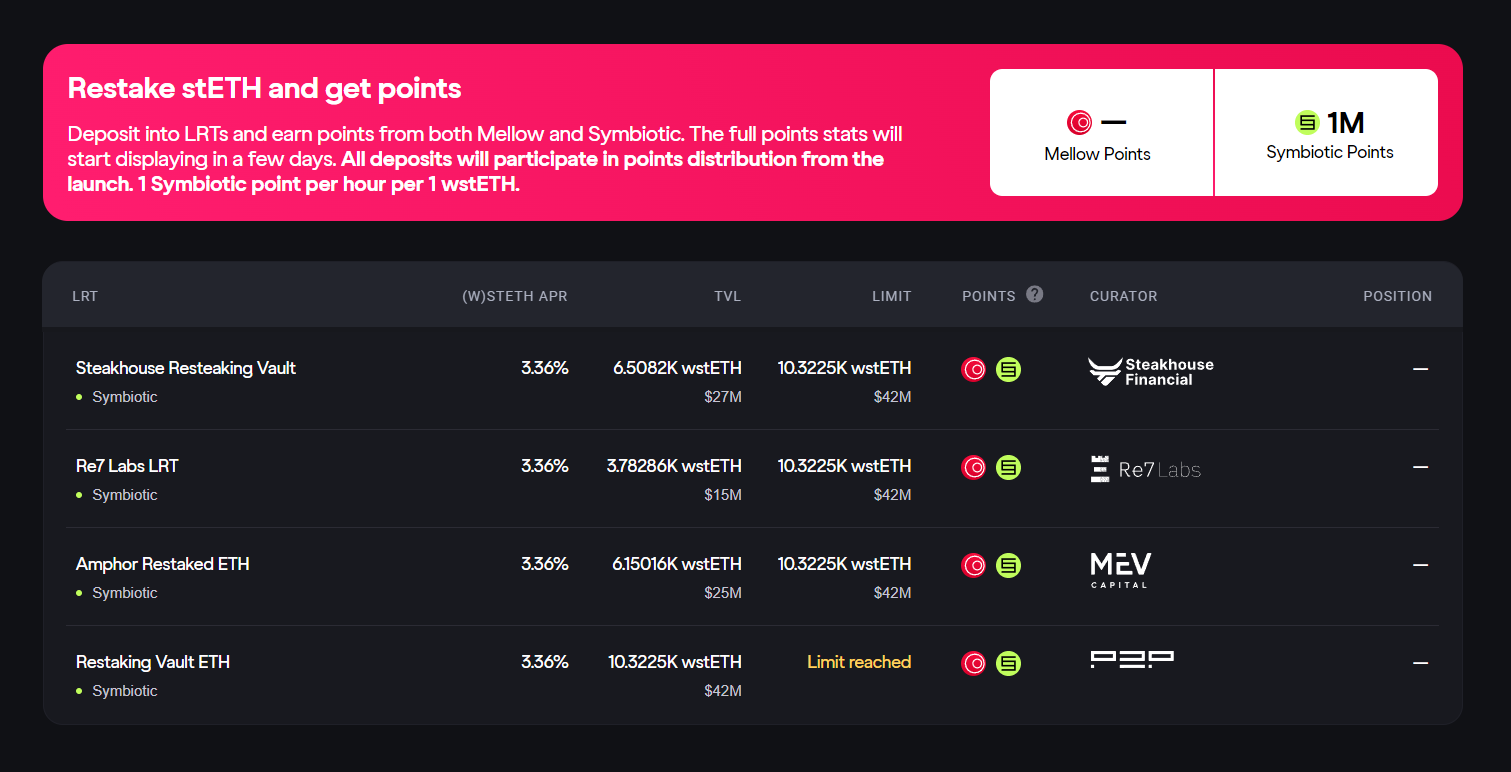The height and width of the screenshot is (772, 1511).
Task: Open the Re7 Labs LRT vault row
Action: click(x=127, y=465)
